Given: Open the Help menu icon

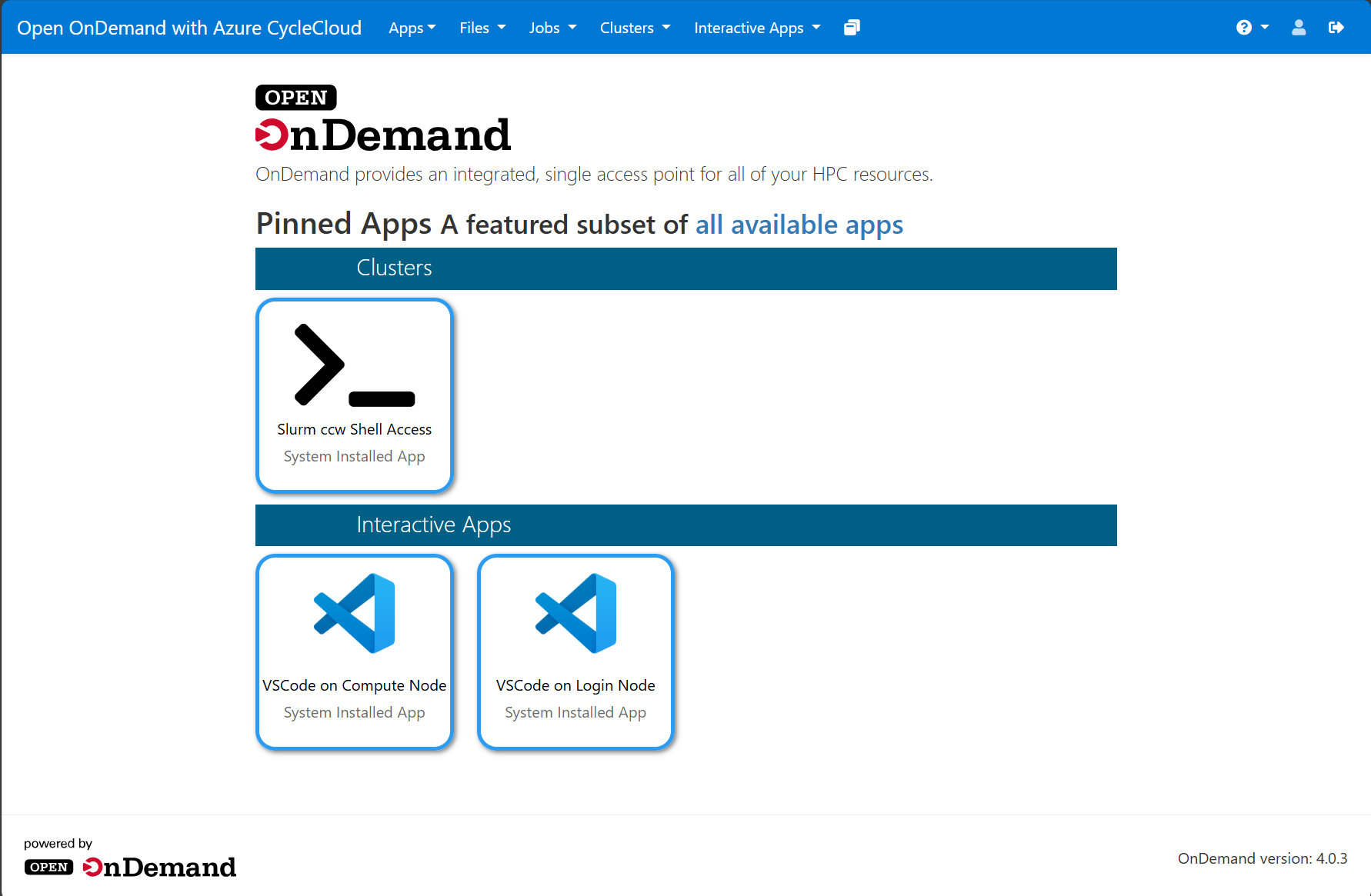Looking at the screenshot, I should pyautogui.click(x=1252, y=28).
